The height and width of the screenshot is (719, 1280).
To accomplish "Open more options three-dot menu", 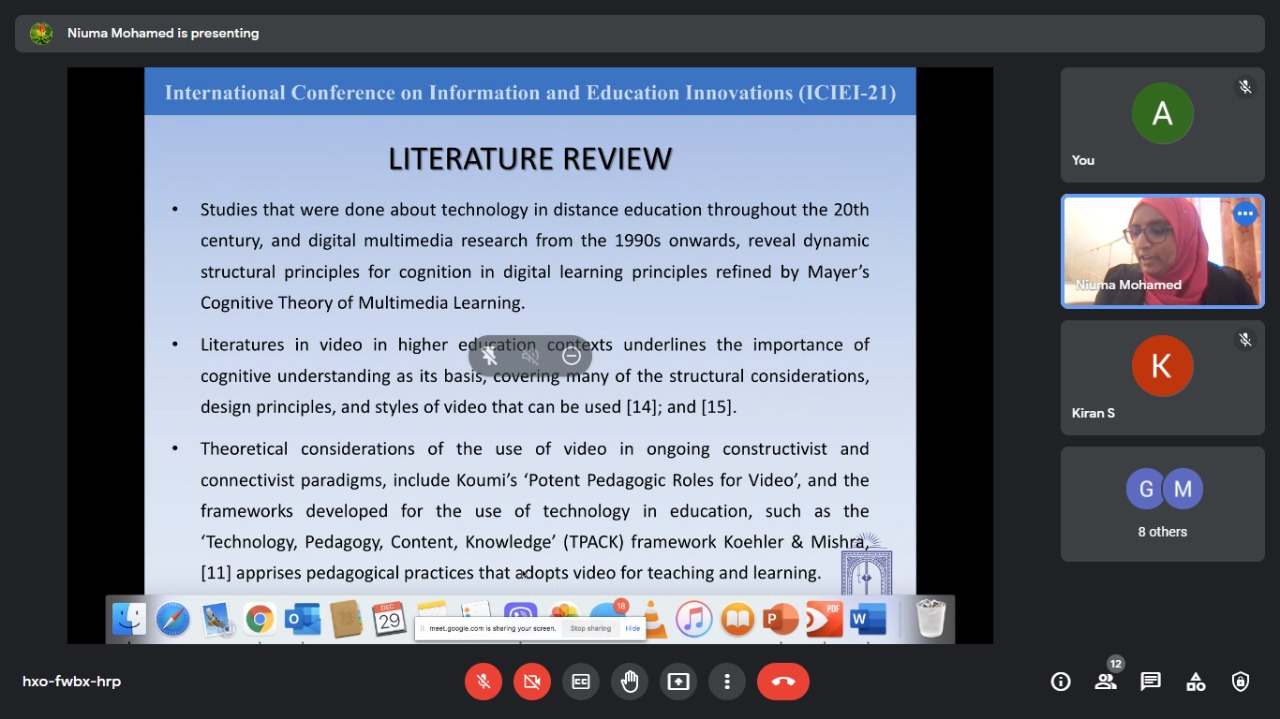I will [727, 682].
